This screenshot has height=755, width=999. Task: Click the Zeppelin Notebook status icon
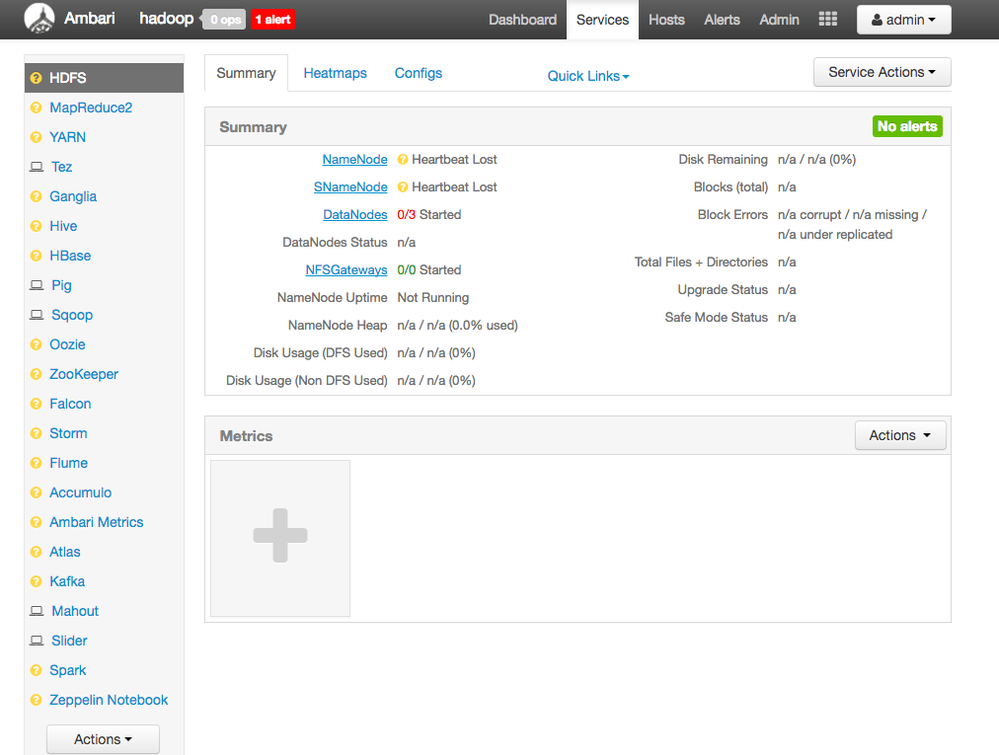[x=36, y=700]
